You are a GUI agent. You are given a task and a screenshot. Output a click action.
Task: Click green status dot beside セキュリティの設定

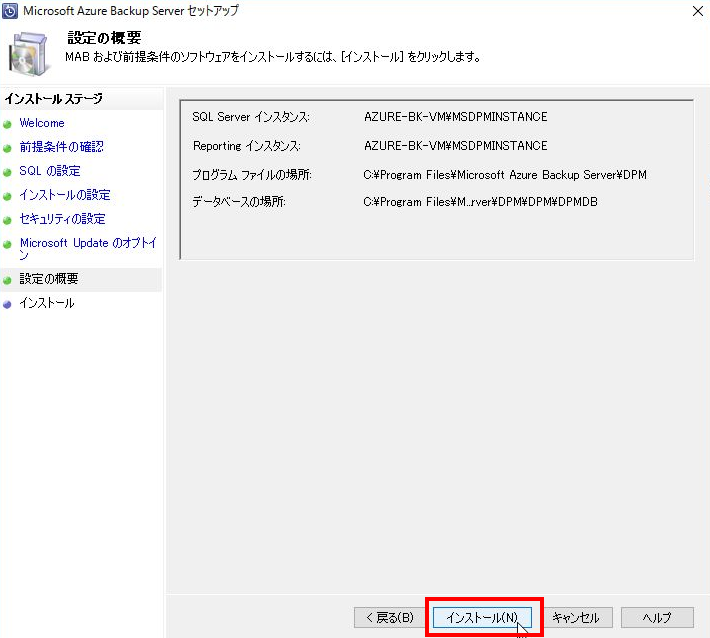[7, 220]
